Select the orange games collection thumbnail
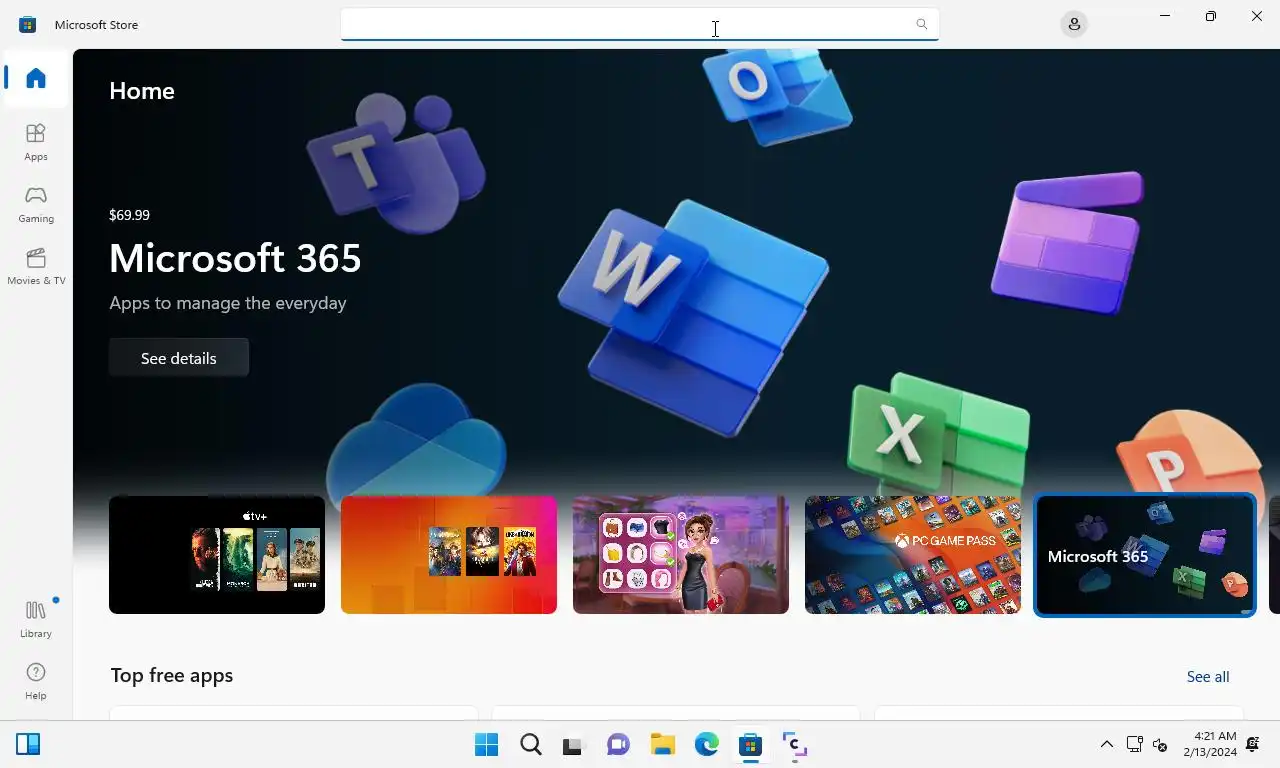The width and height of the screenshot is (1280, 768). coord(449,555)
